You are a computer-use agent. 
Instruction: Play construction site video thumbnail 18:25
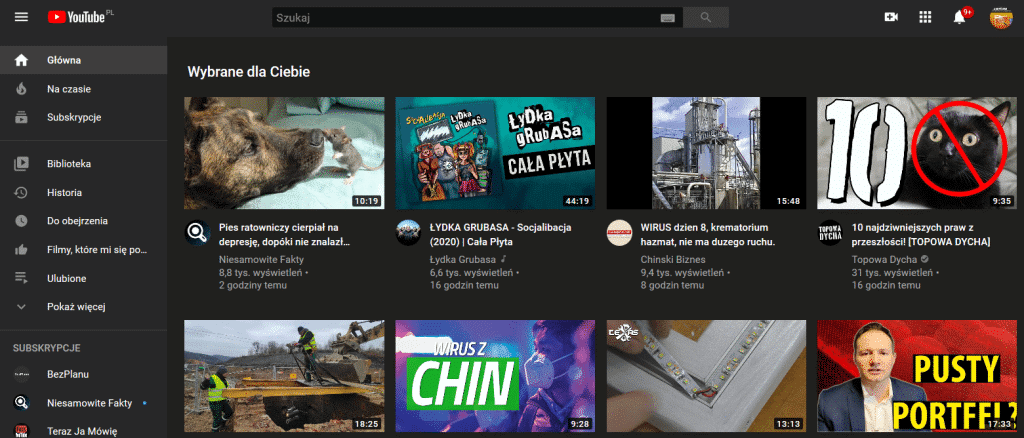tap(285, 376)
